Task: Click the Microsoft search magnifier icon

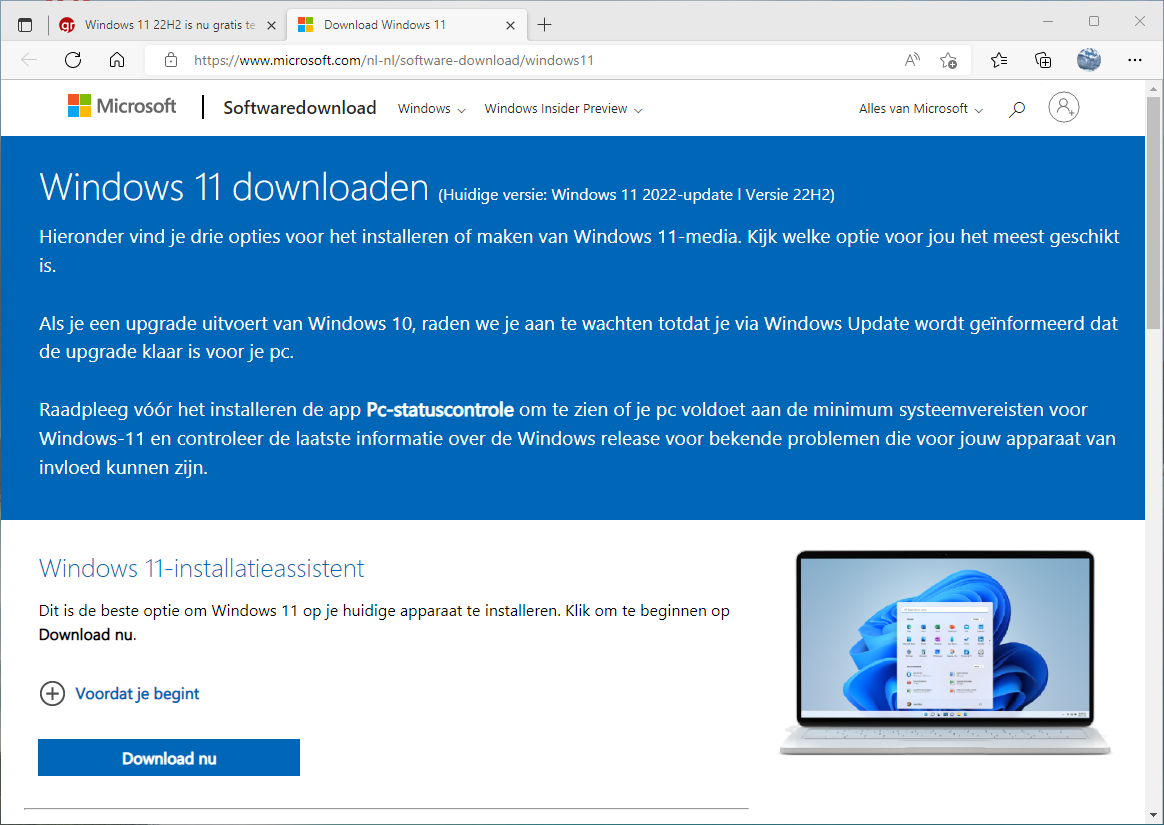Action: (1017, 109)
